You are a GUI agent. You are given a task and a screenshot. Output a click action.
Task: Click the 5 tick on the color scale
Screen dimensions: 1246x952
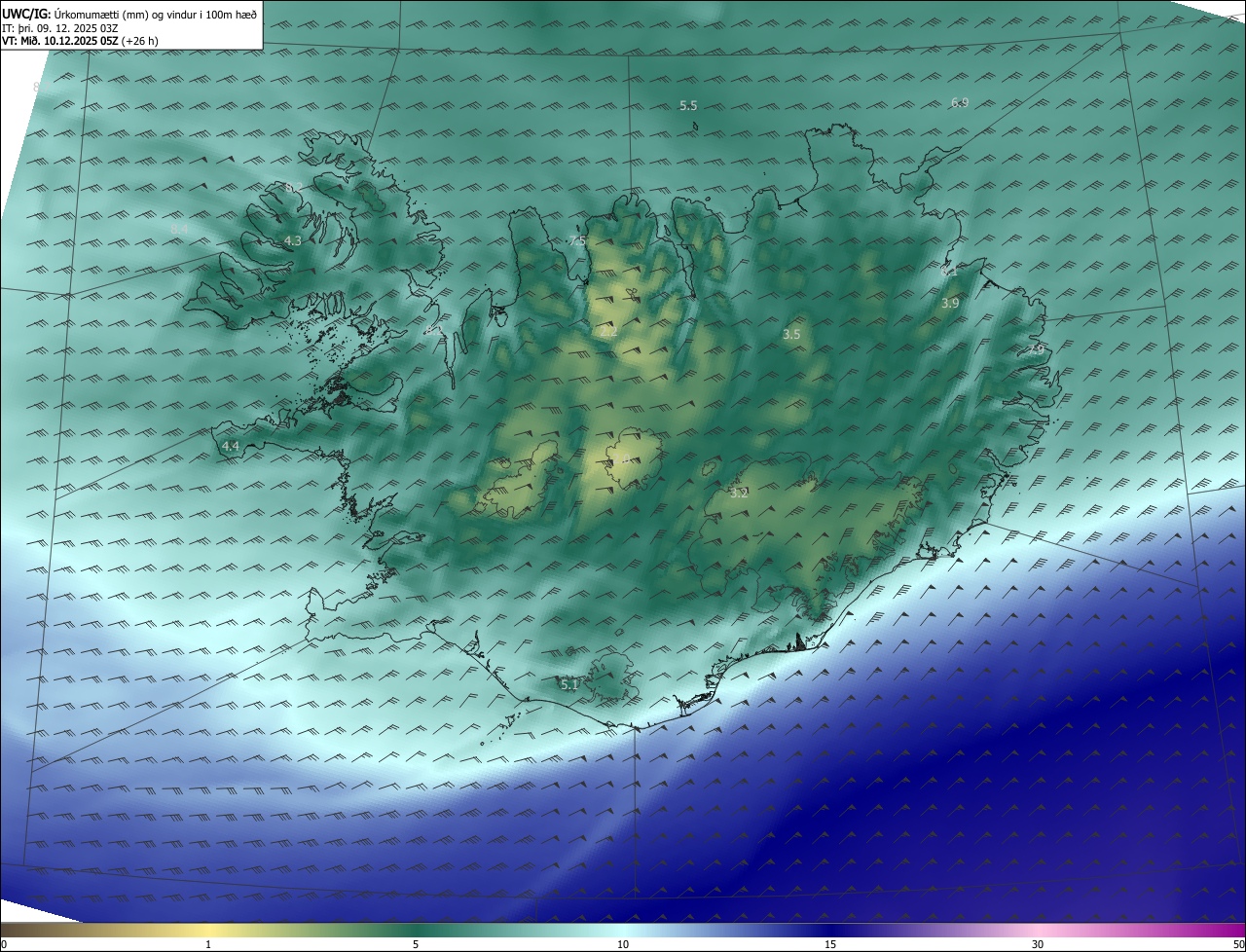[416, 944]
